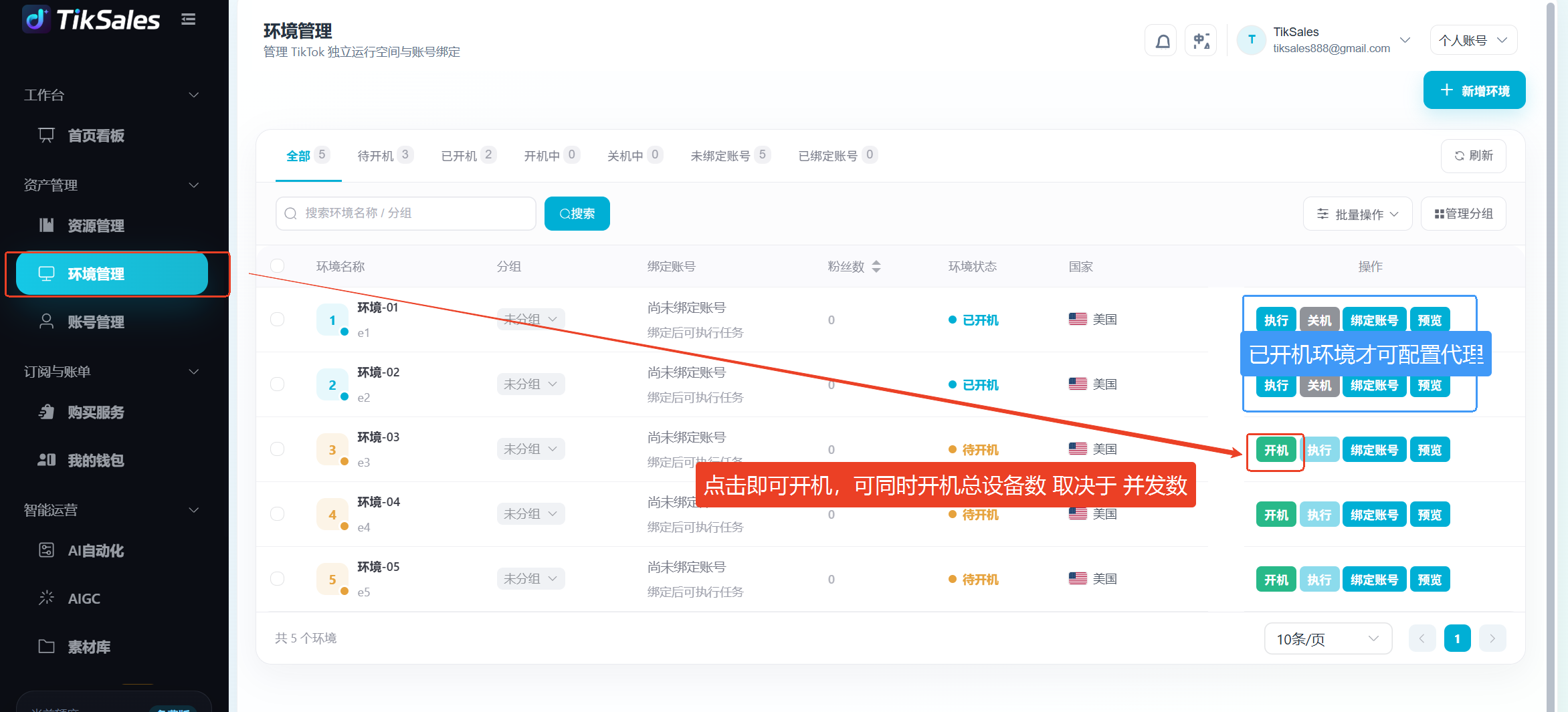Click the TikSales user avatar

click(1252, 40)
